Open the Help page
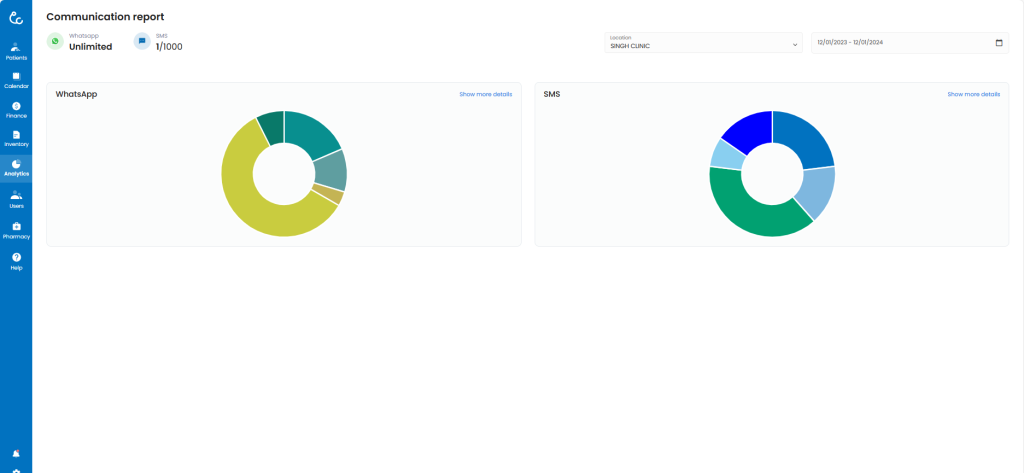This screenshot has width=1024, height=473. (16, 262)
